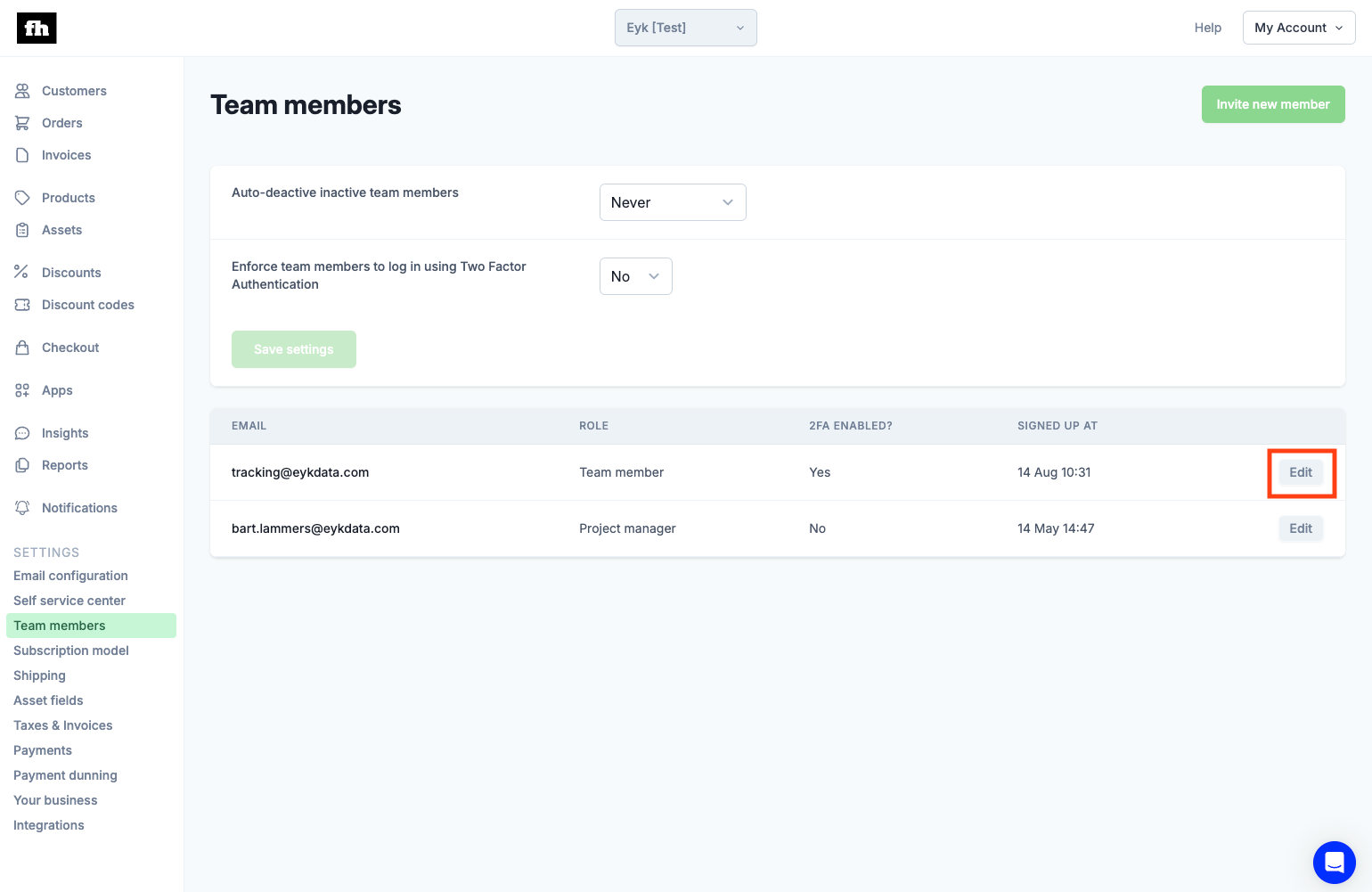Open Email configuration settings
1372x892 pixels.
click(70, 576)
